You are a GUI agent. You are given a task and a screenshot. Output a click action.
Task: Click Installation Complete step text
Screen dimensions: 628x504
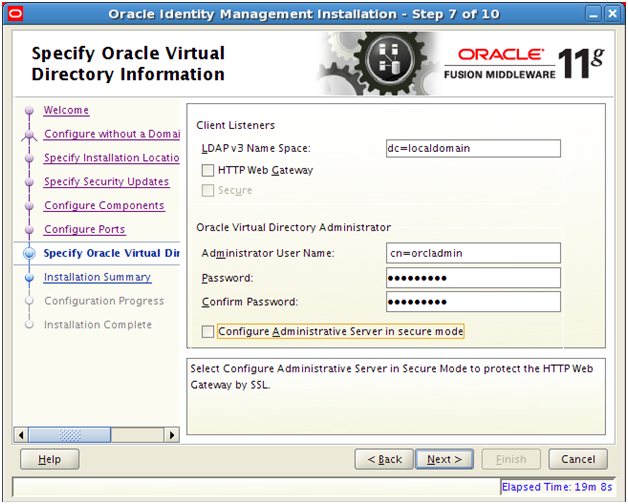98,325
